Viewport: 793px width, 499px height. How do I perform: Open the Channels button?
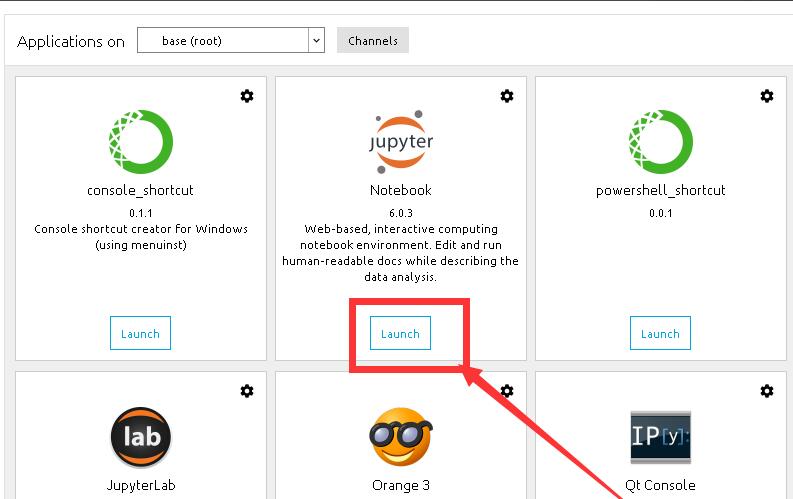[x=373, y=40]
